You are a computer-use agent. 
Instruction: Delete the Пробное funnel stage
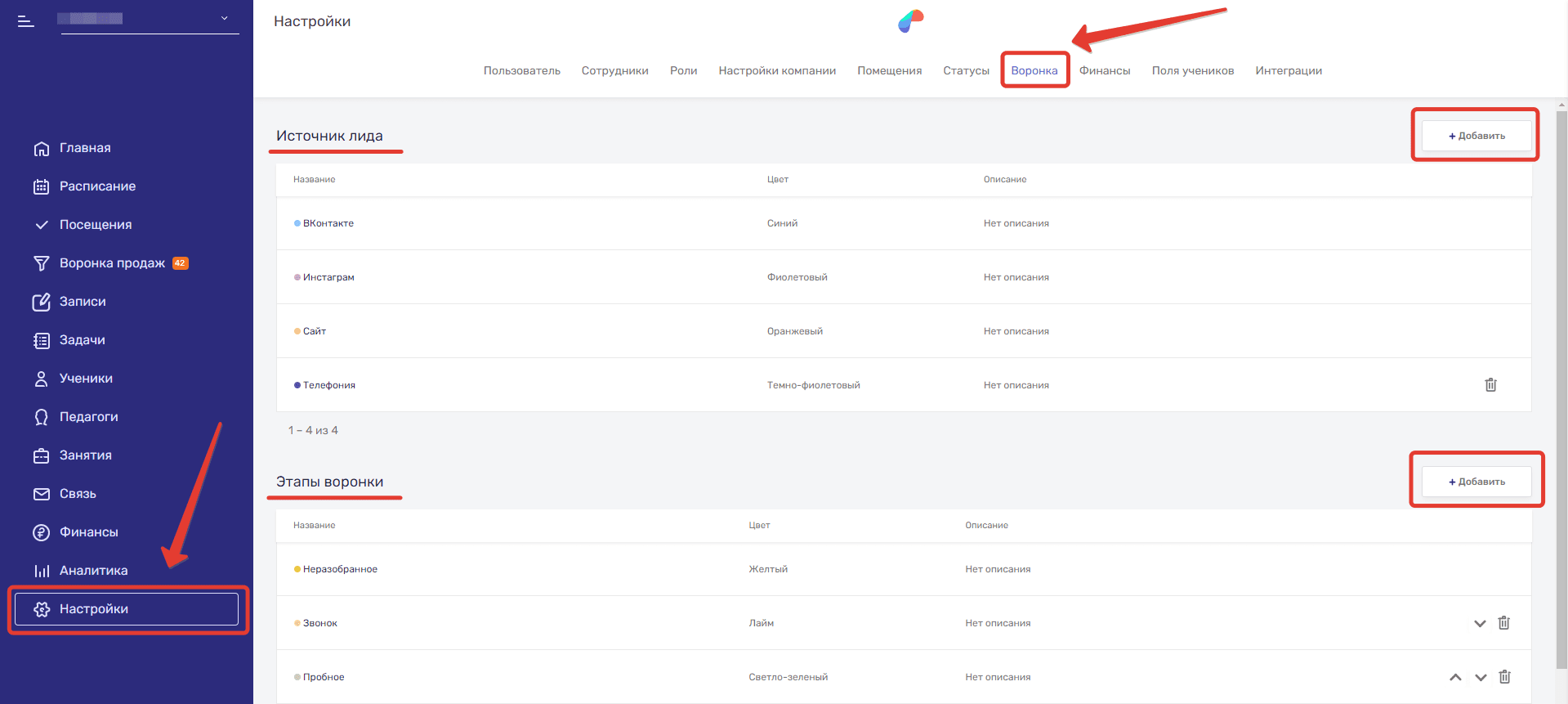coord(1504,677)
